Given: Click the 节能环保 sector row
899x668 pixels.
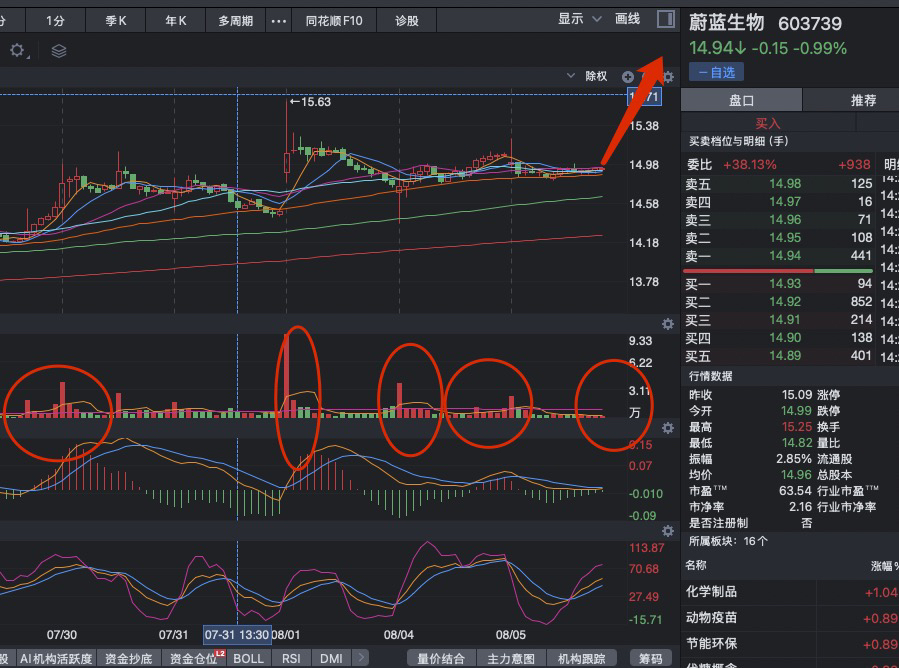Looking at the screenshot, I should (x=790, y=643).
